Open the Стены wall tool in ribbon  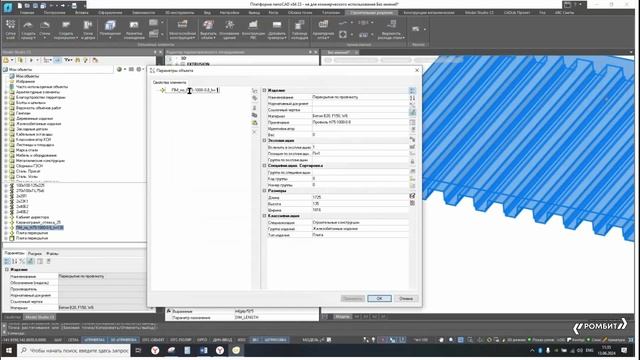click(44, 29)
